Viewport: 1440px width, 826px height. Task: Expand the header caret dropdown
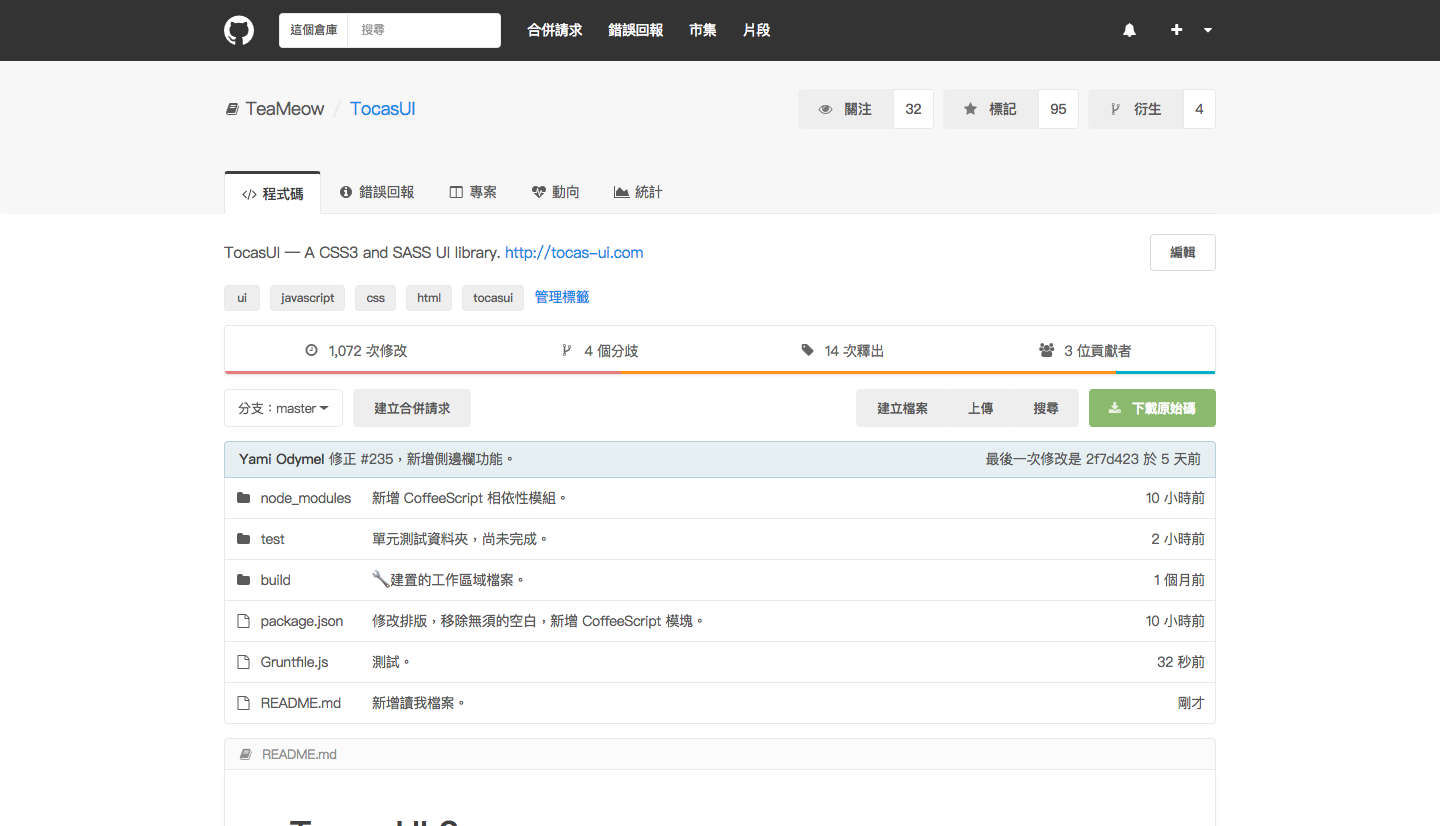1208,30
